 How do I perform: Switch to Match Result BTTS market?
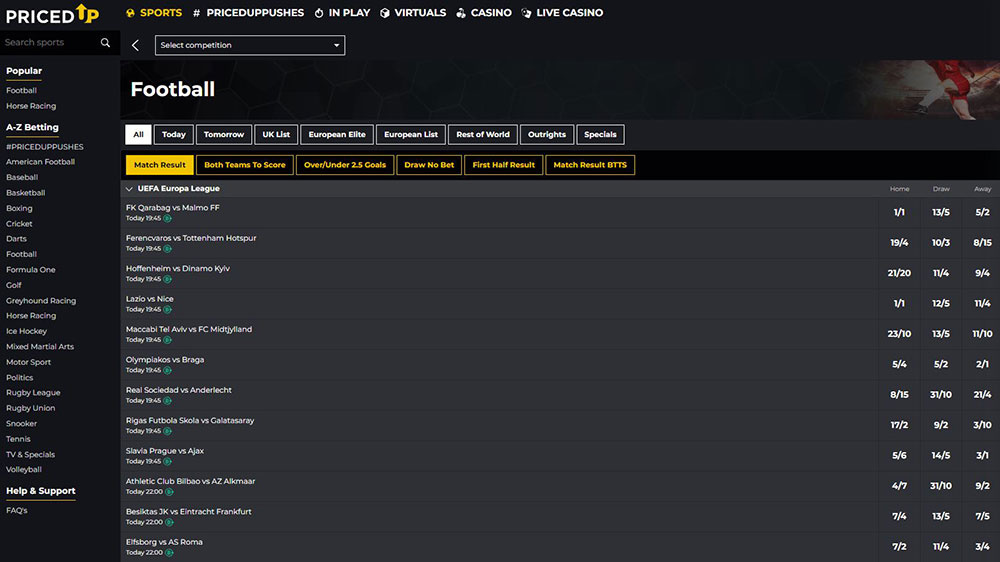(x=590, y=165)
